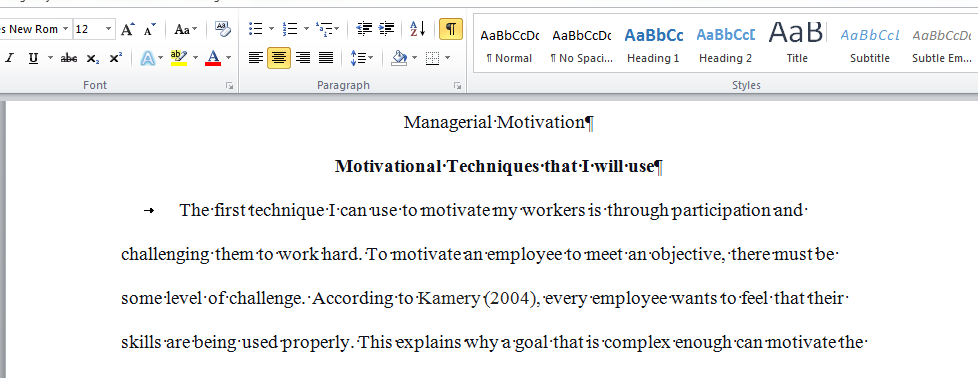Screen dimensions: 978x378
Task: Open font color dropdown arrow
Action: pos(228,59)
